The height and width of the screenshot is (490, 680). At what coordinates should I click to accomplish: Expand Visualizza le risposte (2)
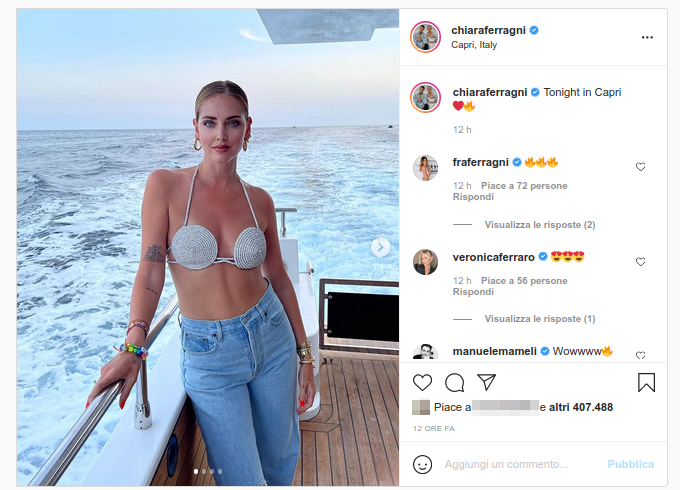tap(540, 225)
